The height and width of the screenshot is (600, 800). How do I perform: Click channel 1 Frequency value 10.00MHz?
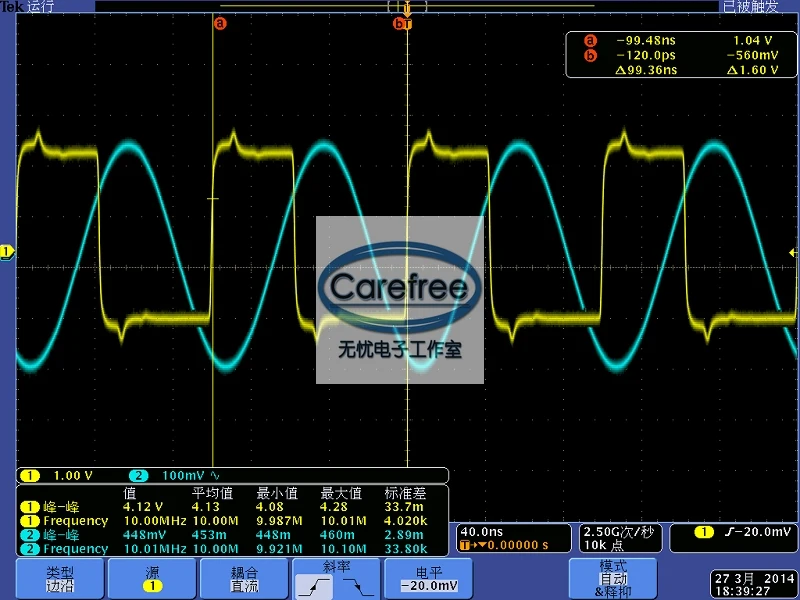pyautogui.click(x=155, y=521)
